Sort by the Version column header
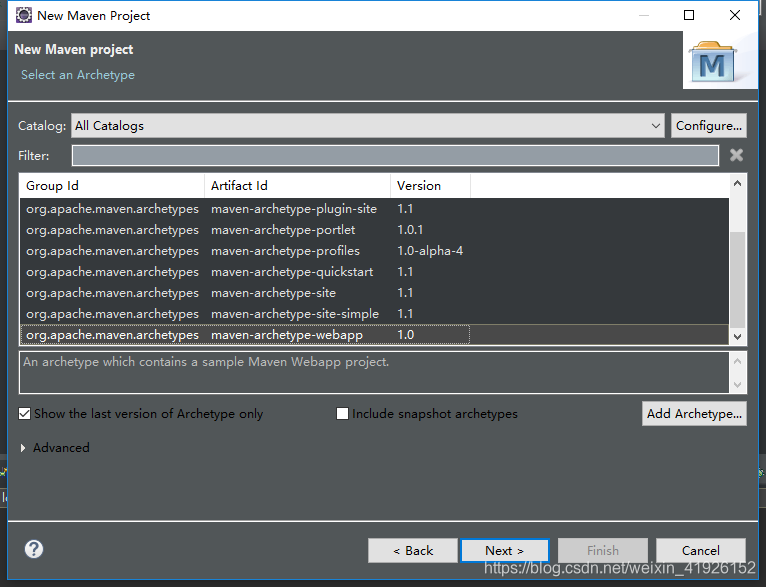This screenshot has width=766, height=587. click(430, 186)
